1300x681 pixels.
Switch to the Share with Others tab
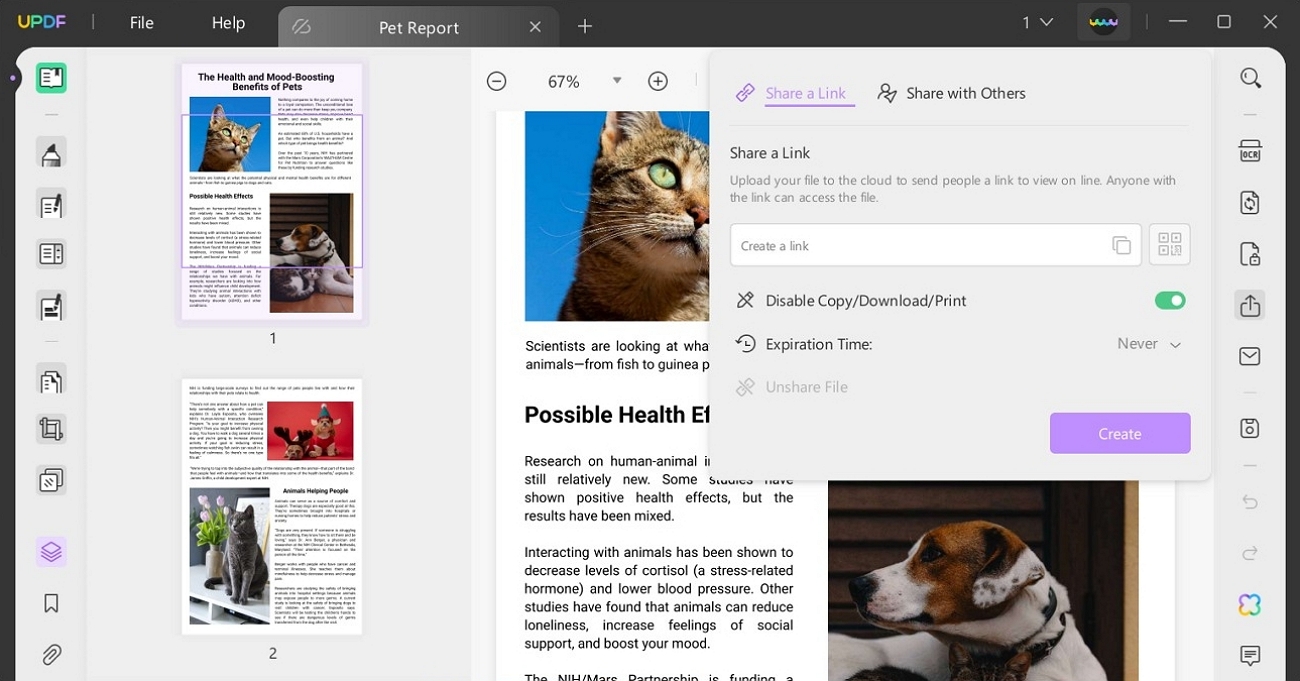click(950, 92)
